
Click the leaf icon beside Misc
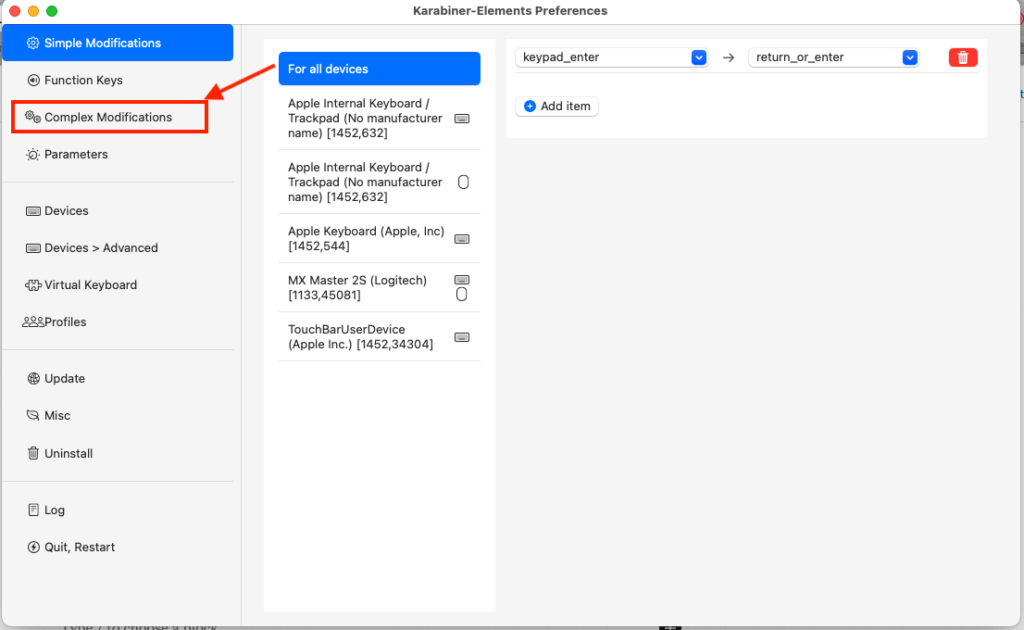click(x=33, y=416)
